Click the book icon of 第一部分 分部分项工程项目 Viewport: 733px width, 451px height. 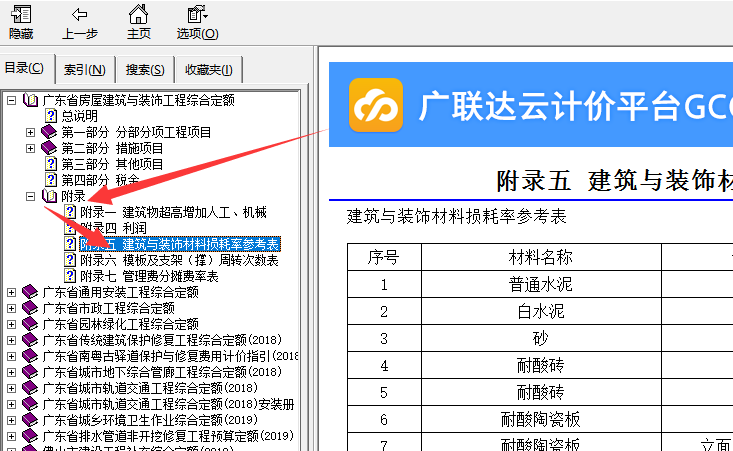pos(49,132)
